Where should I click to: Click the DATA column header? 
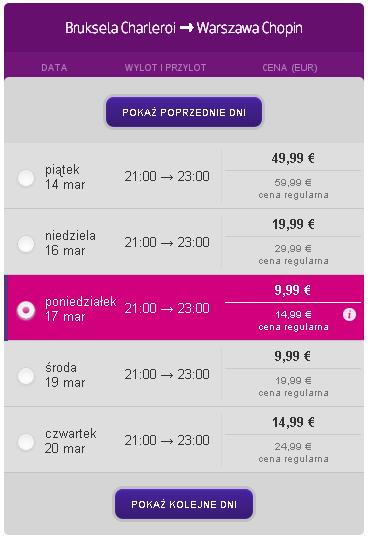point(54,68)
